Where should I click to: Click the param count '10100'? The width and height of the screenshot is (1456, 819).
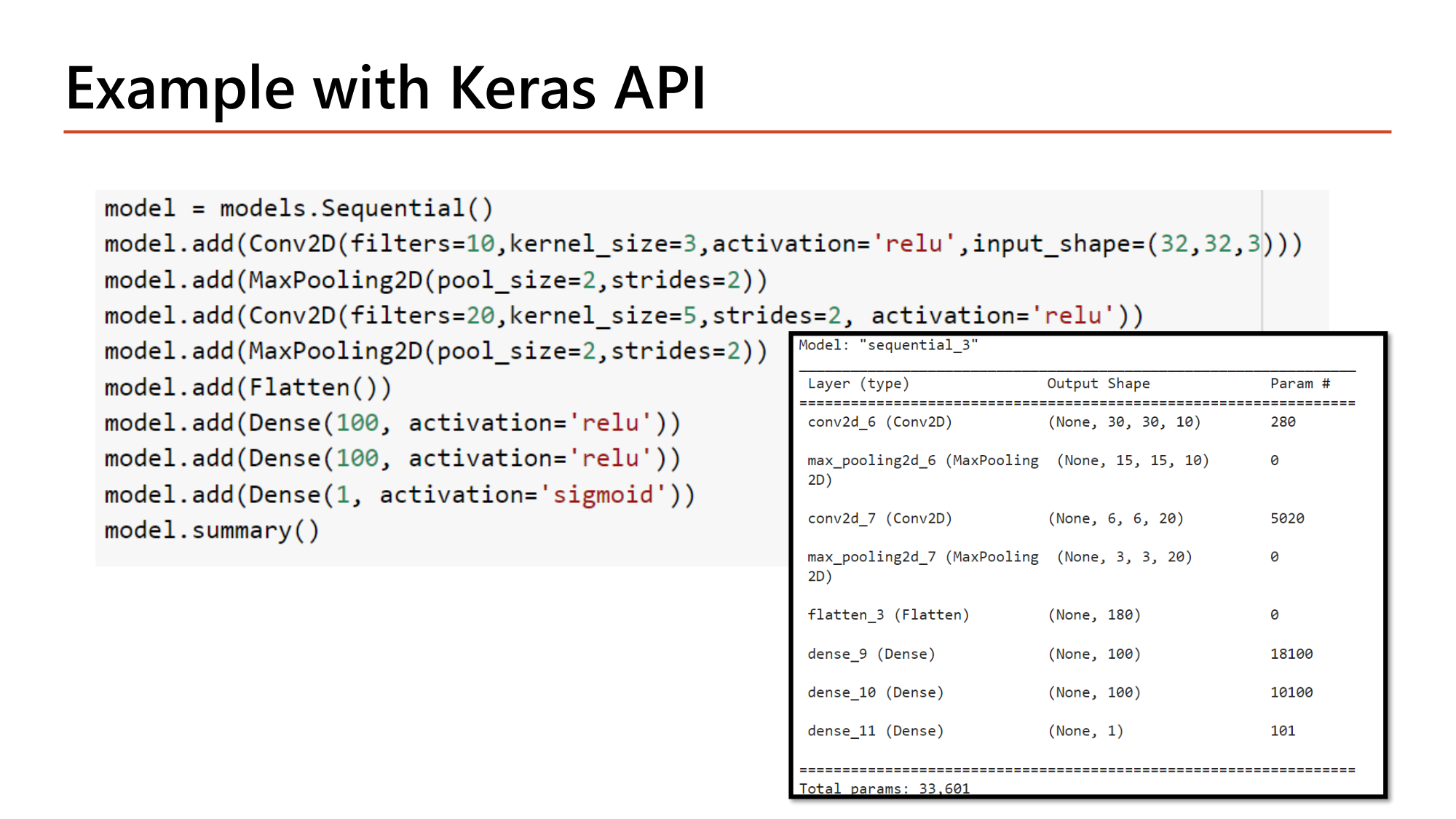(x=1291, y=692)
